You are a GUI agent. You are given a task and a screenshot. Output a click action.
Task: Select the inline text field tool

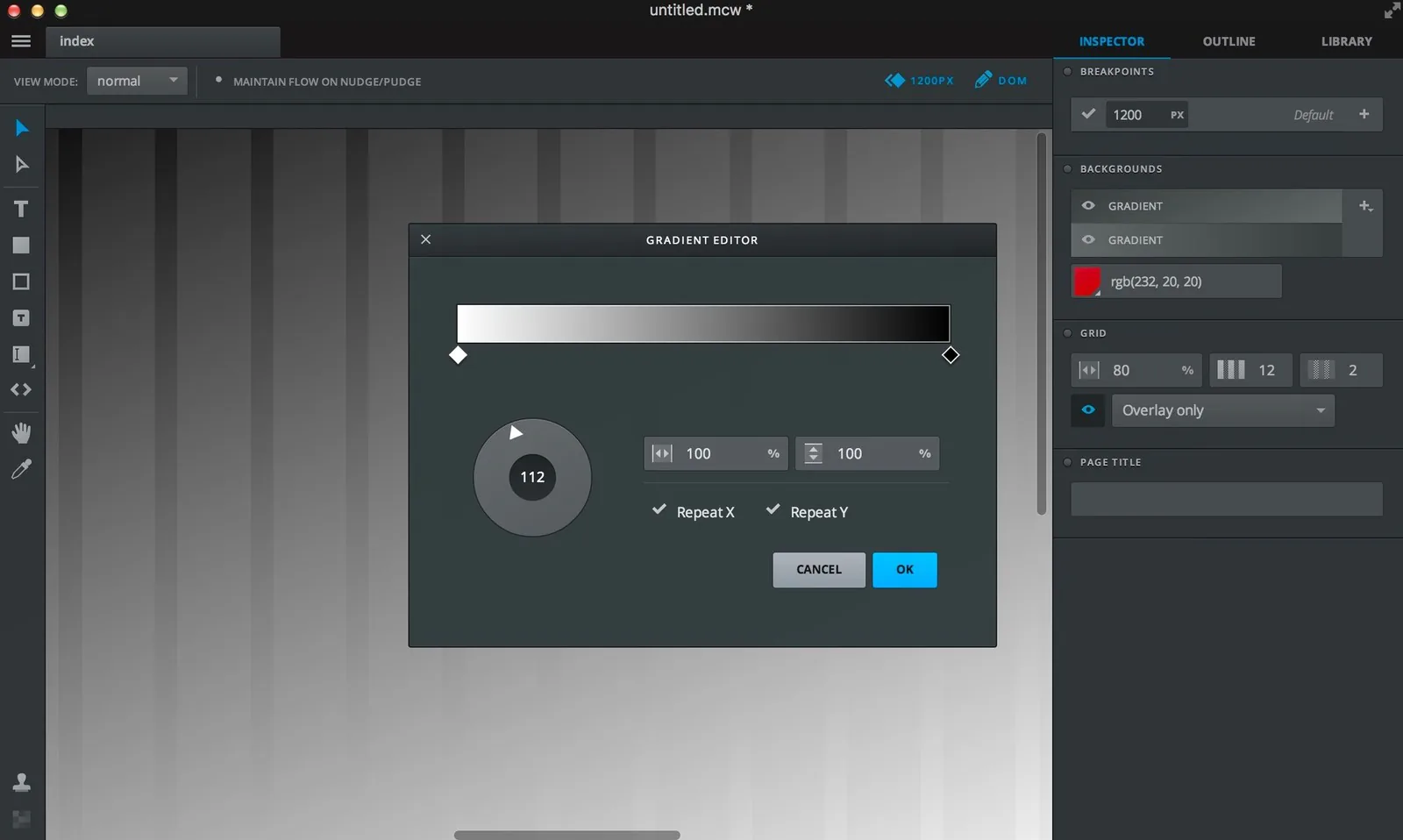(21, 354)
